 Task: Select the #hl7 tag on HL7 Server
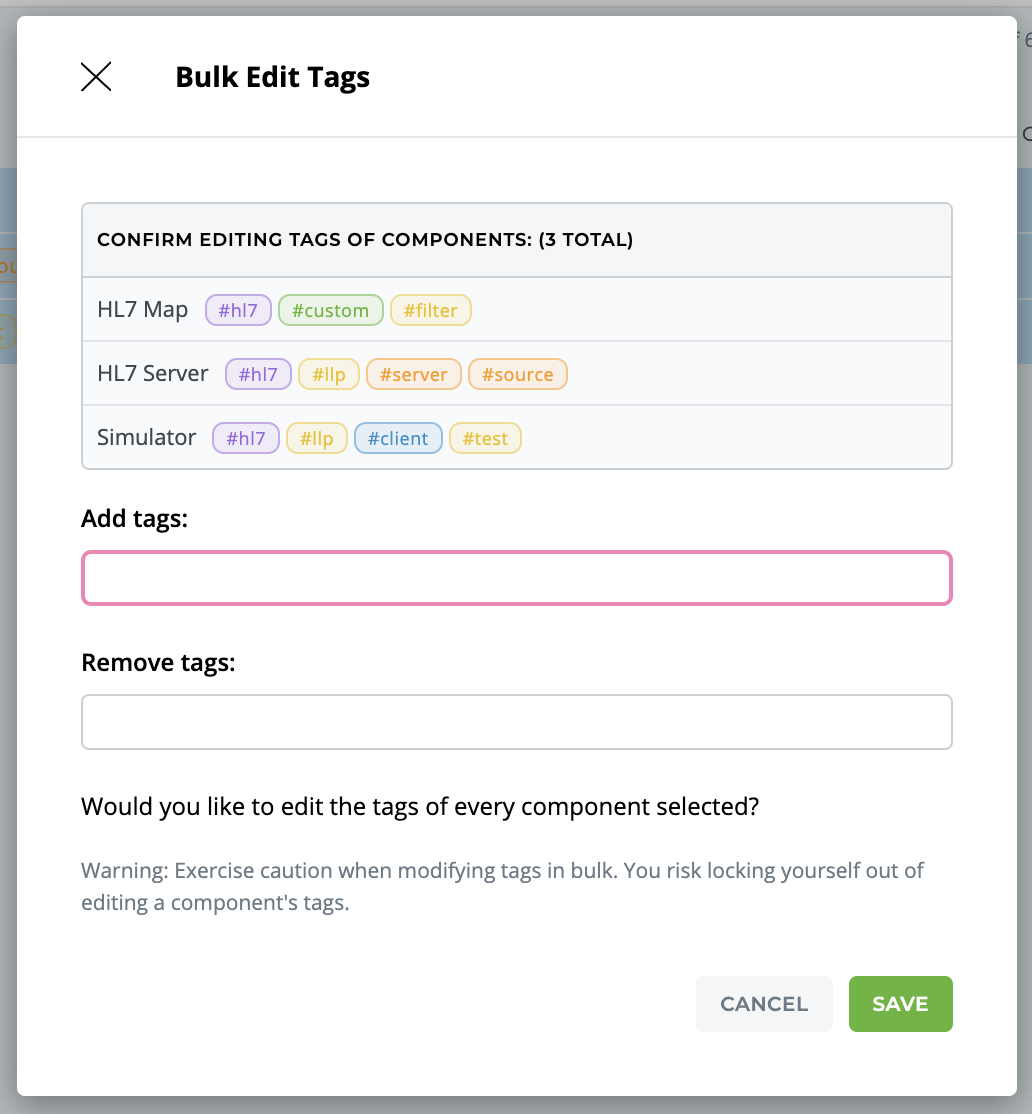[x=258, y=374]
